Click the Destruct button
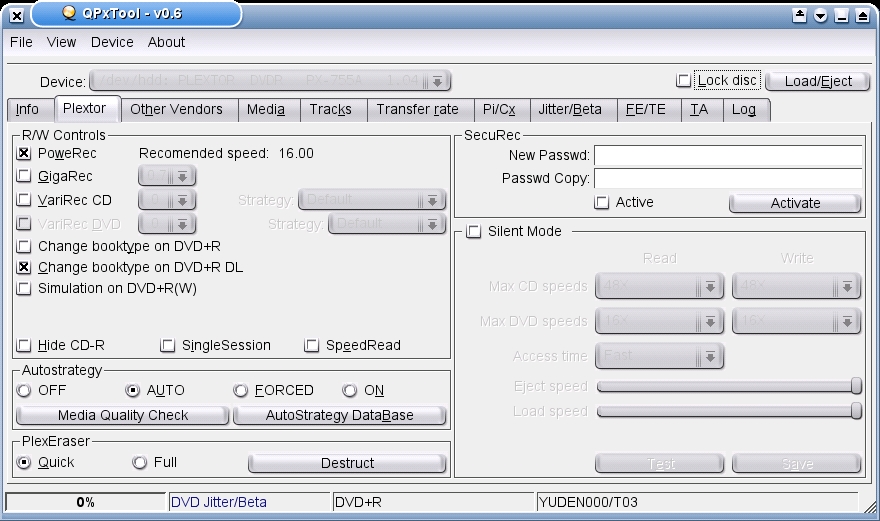880x521 pixels. [347, 463]
